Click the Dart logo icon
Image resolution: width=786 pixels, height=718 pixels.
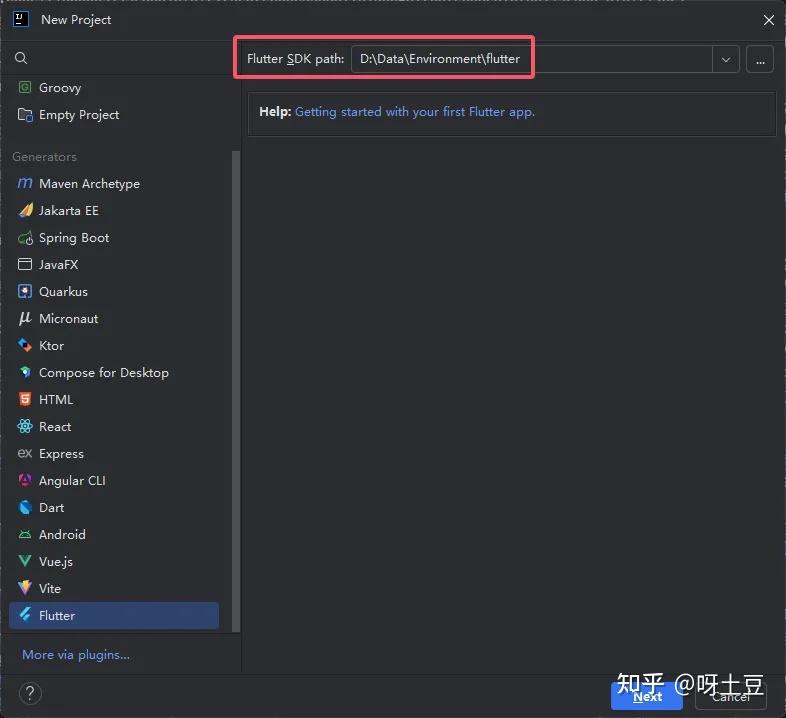pos(25,507)
